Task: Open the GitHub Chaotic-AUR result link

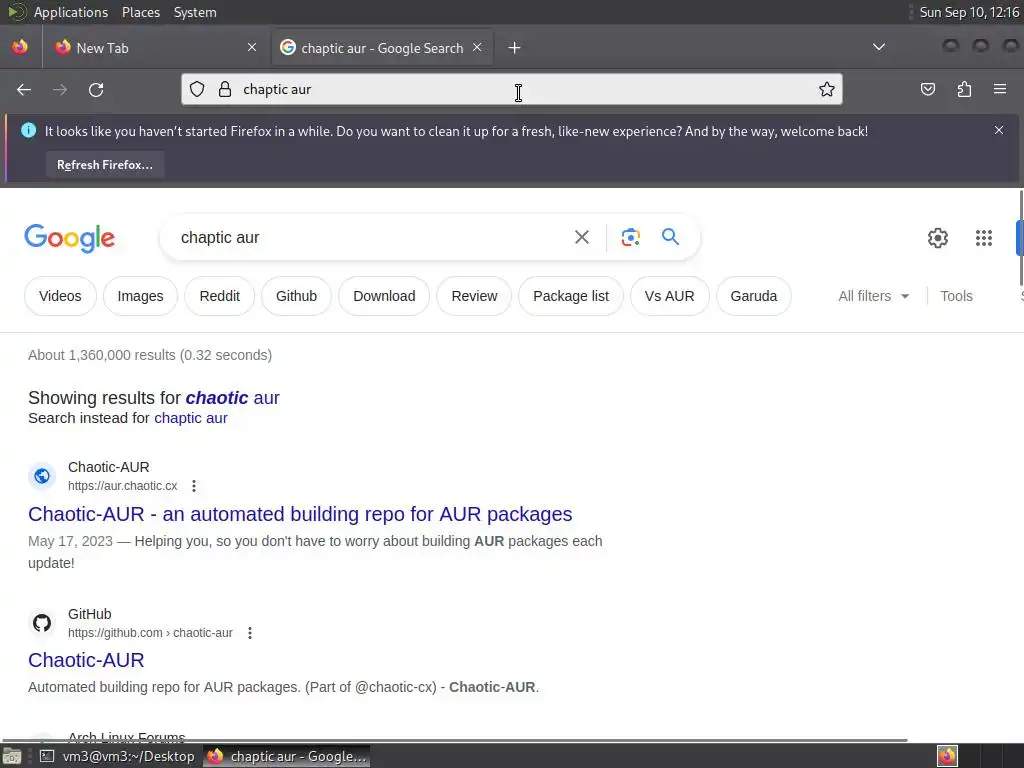Action: (86, 660)
